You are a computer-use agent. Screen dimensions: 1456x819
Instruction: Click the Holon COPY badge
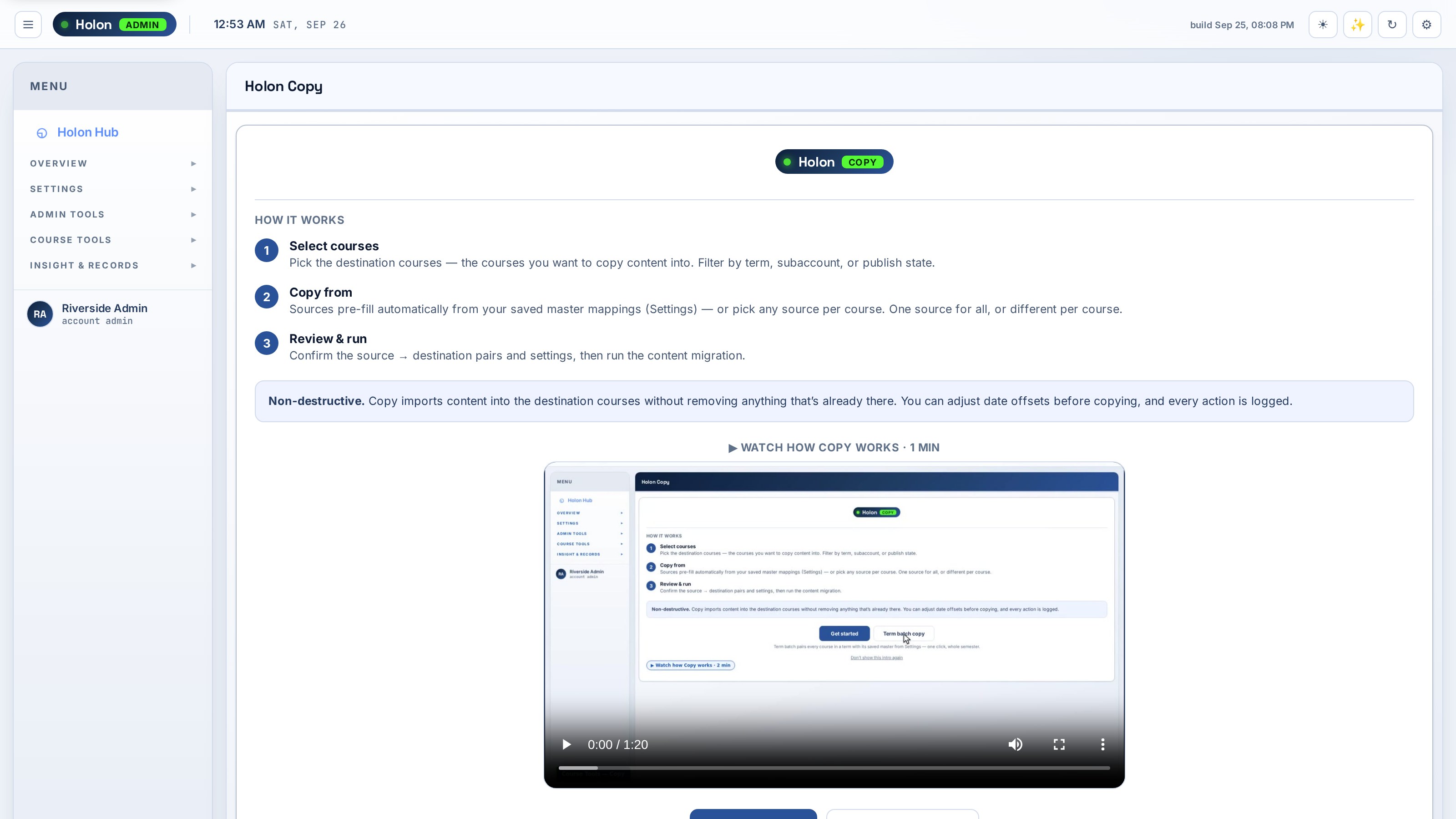pos(834,162)
